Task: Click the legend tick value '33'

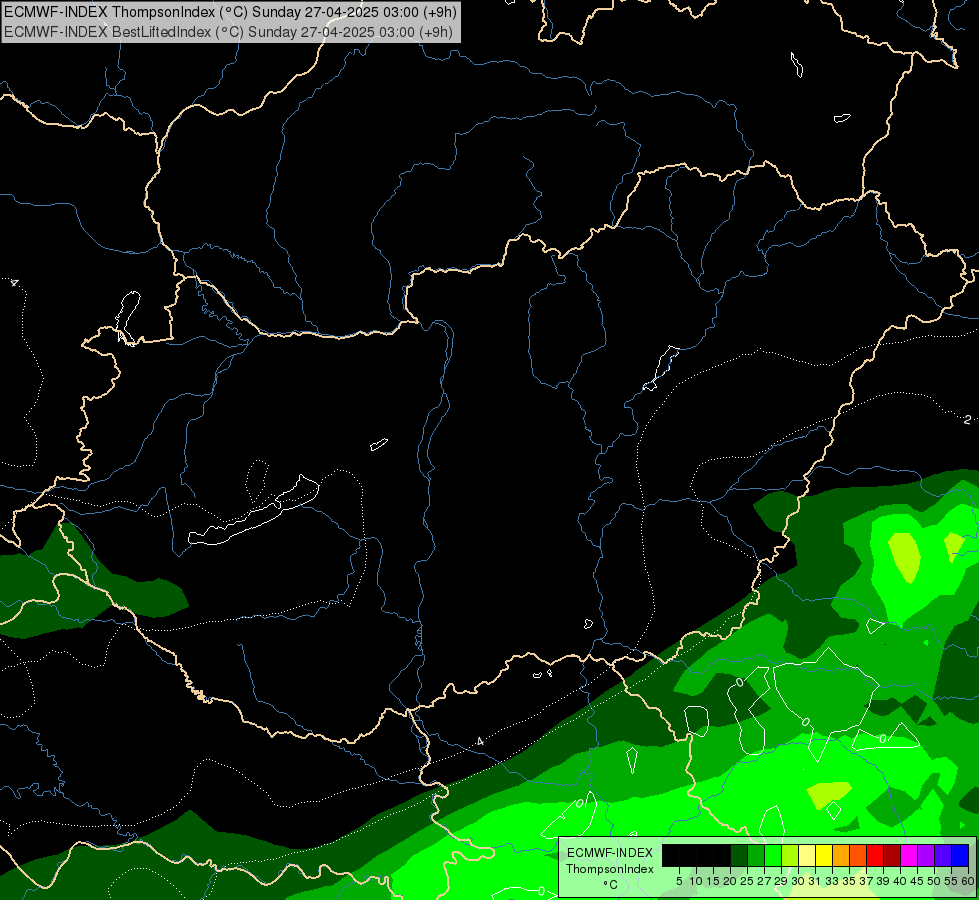Action: pyautogui.click(x=832, y=881)
